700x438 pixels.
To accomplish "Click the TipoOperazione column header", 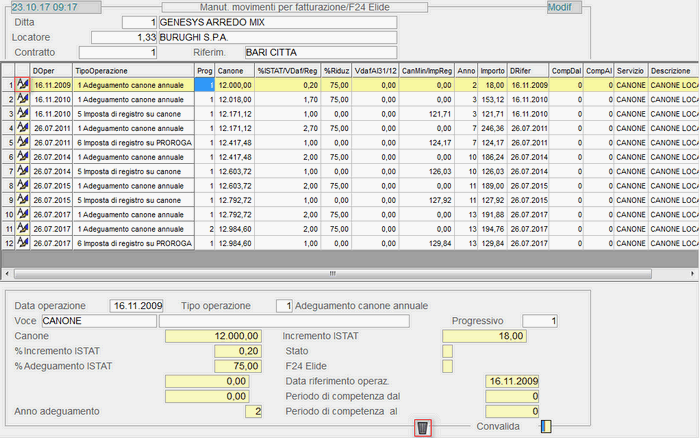I will click(x=133, y=71).
